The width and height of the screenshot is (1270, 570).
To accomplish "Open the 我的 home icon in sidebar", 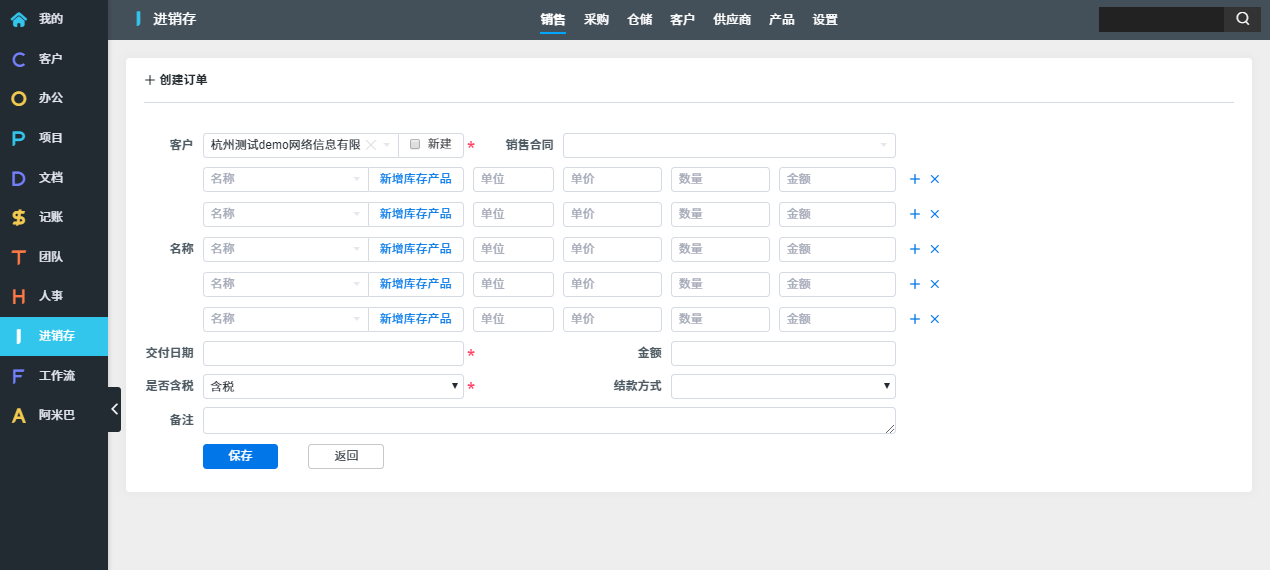I will coord(18,19).
